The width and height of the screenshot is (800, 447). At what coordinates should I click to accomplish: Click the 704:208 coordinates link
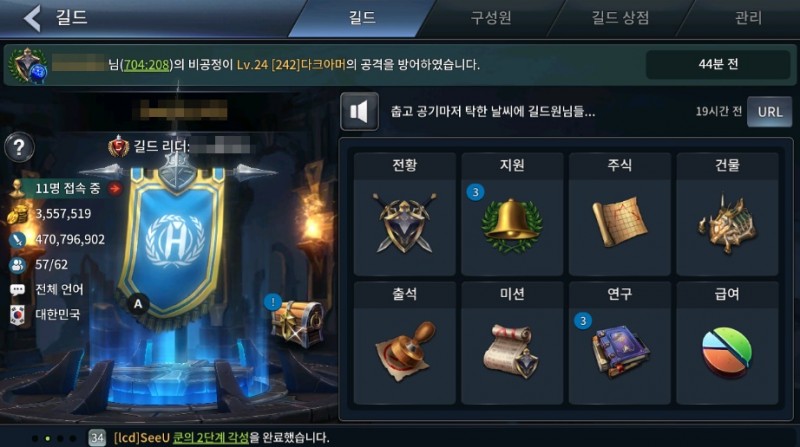[x=146, y=65]
